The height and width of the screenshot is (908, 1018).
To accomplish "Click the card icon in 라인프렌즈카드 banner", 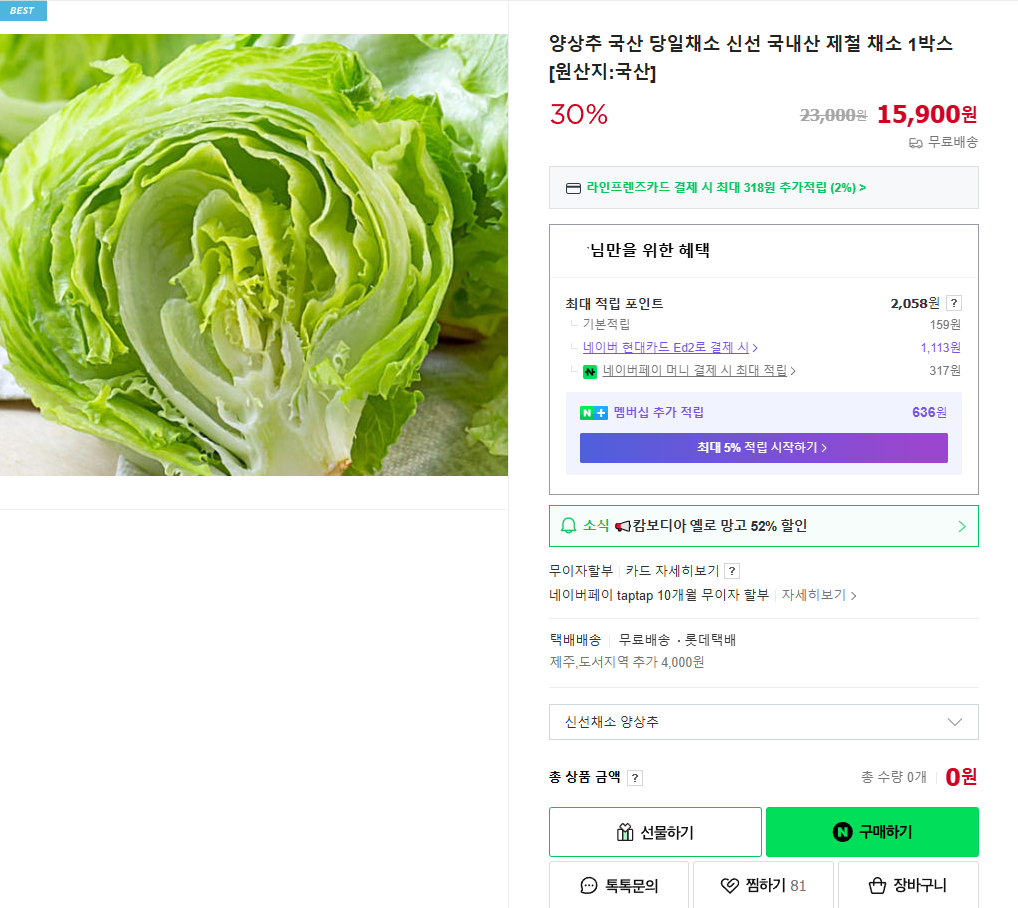I will coord(573,188).
